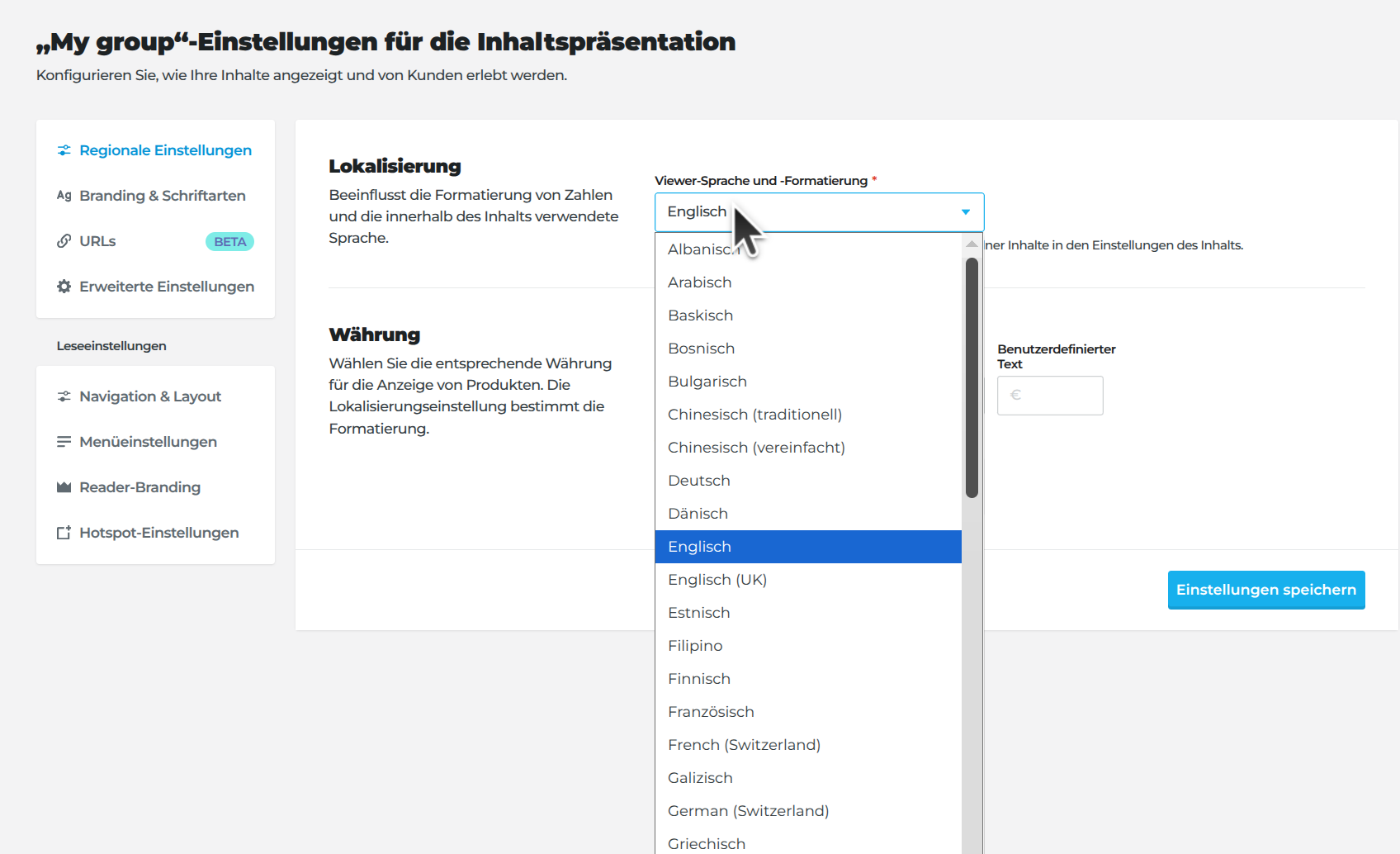The image size is (1400, 854).
Task: Click the Regionale Einstellungen sliders icon
Action: (x=64, y=150)
